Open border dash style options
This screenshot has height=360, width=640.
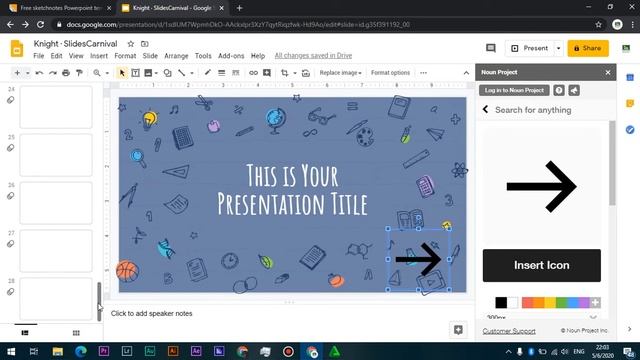(x=236, y=73)
